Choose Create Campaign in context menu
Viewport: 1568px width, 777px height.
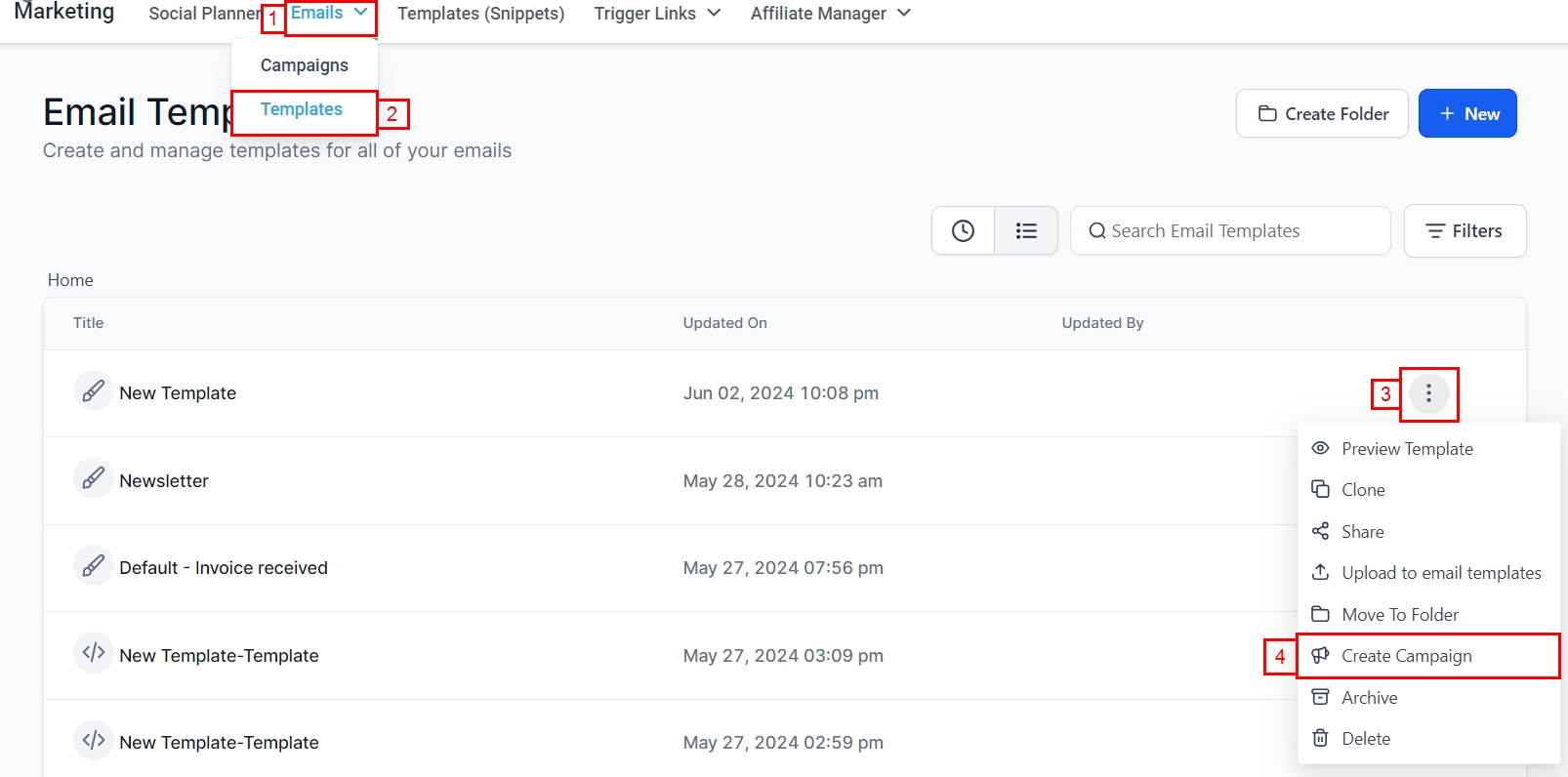click(1406, 656)
